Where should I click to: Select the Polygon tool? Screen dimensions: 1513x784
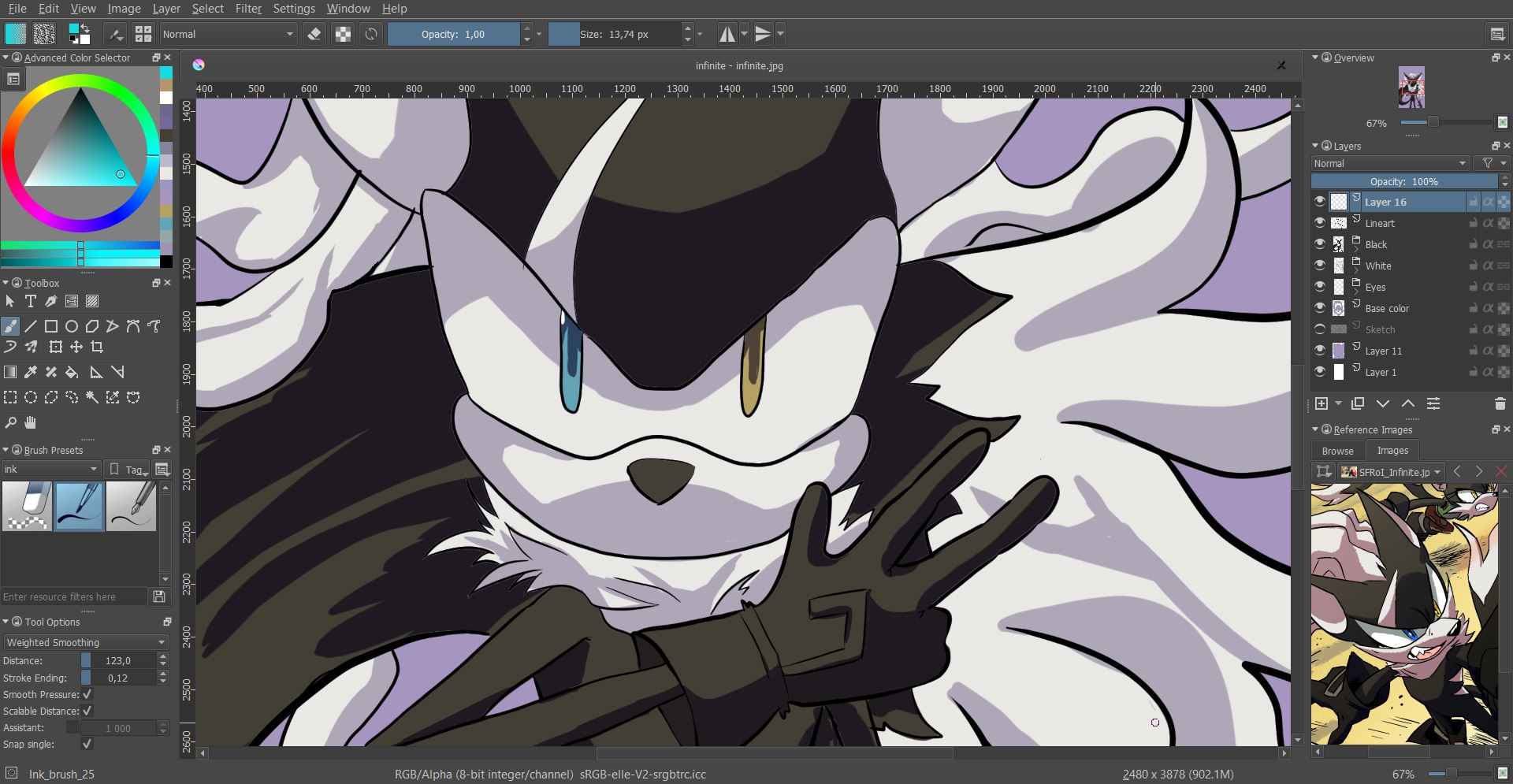92,326
